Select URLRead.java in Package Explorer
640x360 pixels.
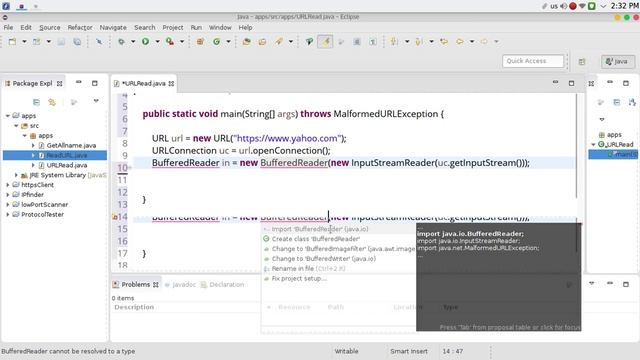pyautogui.click(x=67, y=165)
